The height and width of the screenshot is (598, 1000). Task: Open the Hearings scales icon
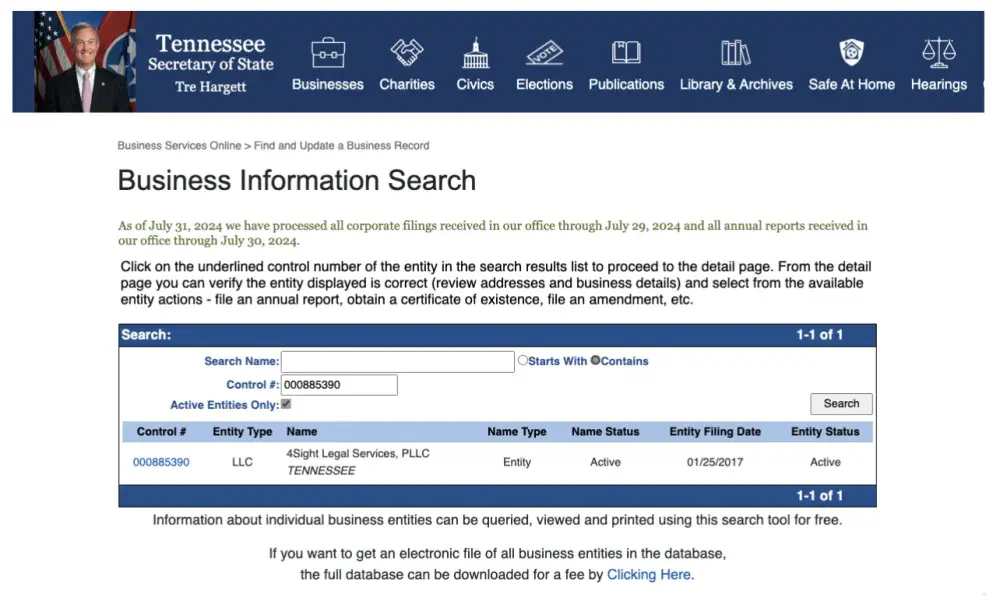click(938, 52)
